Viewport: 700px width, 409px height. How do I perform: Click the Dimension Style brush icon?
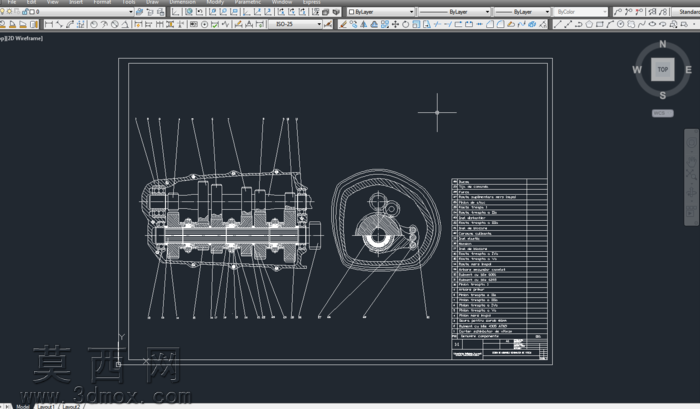328,24
